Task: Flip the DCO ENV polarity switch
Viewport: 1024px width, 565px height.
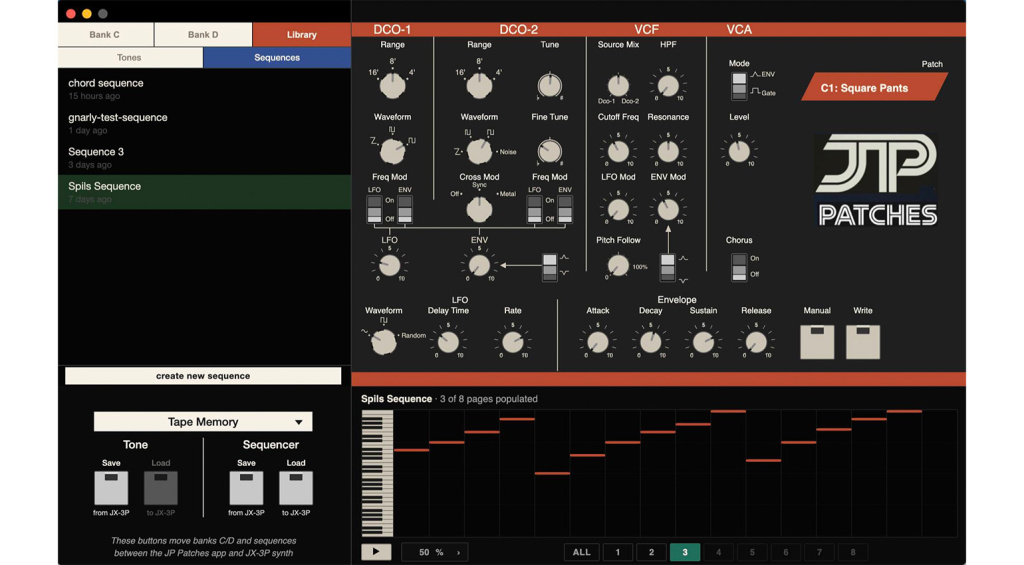Action: click(x=550, y=267)
